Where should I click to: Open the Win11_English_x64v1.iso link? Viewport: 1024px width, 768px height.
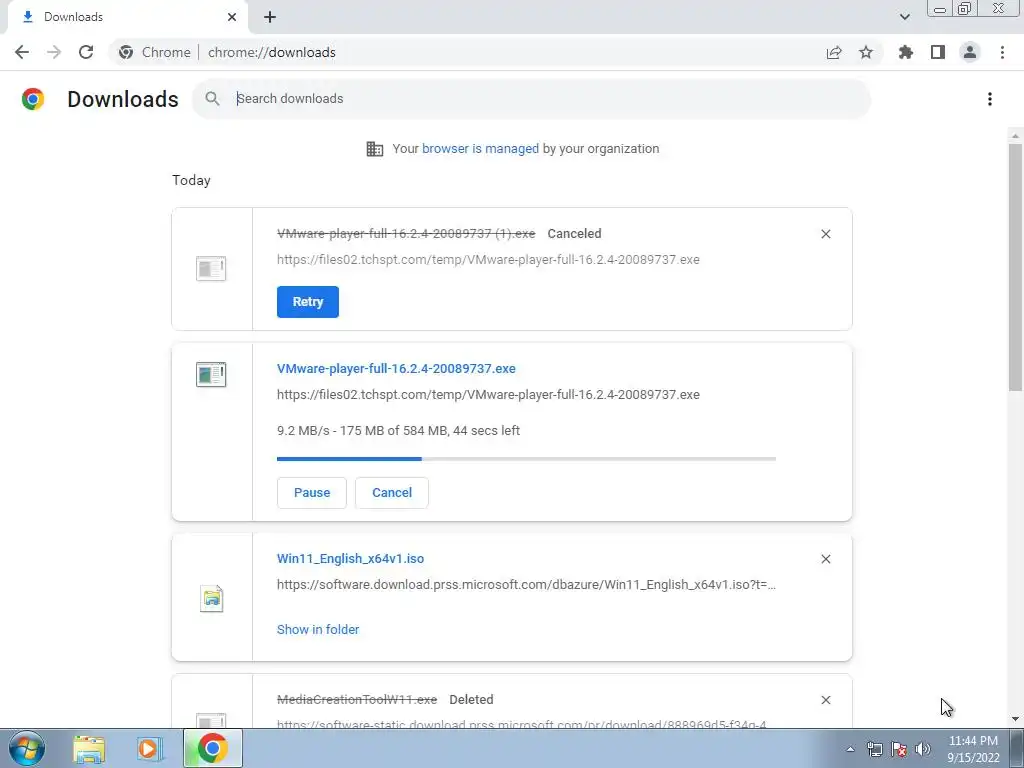[351, 558]
